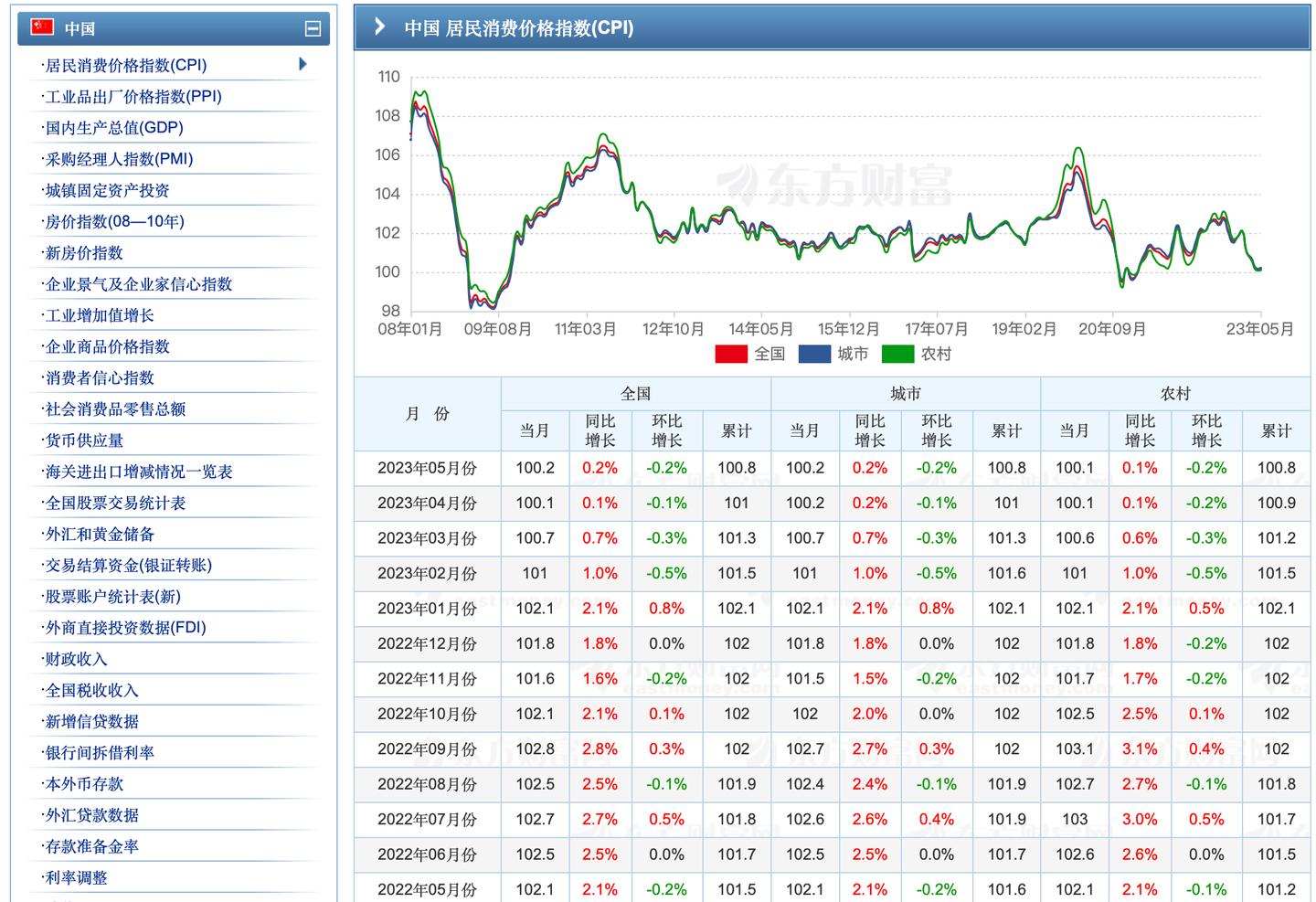Go to 外汇和黄金储备 page
Viewport: 1316px width, 902px height.
click(x=100, y=535)
